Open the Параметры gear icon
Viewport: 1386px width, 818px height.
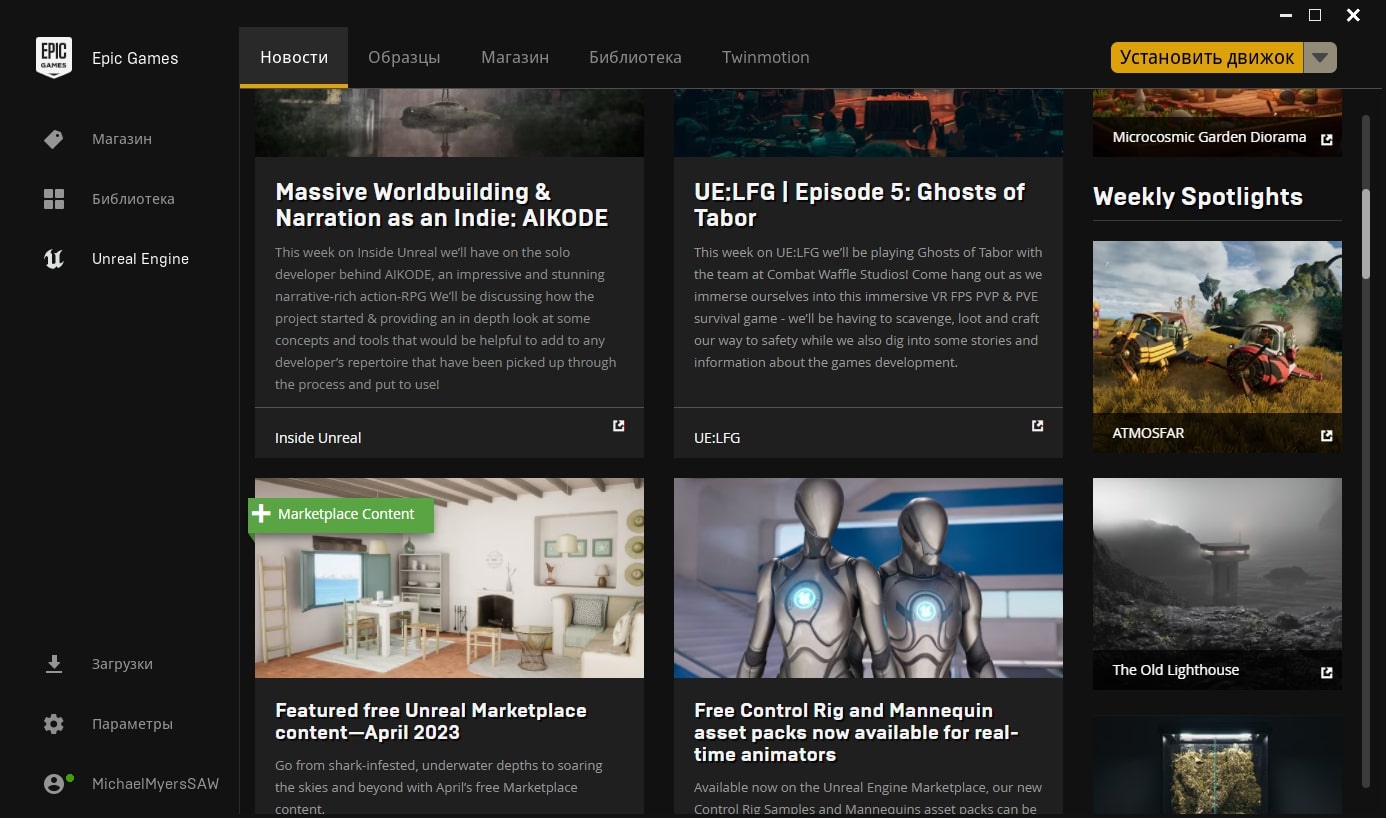[54, 724]
